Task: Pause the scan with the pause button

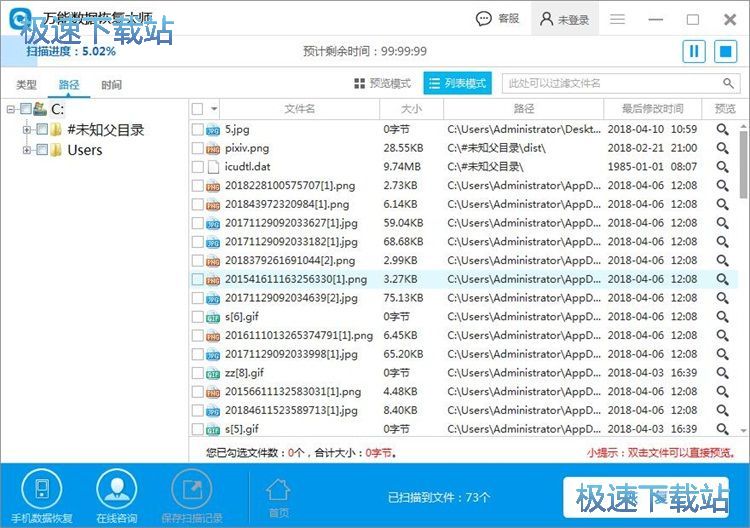Action: 694,51
